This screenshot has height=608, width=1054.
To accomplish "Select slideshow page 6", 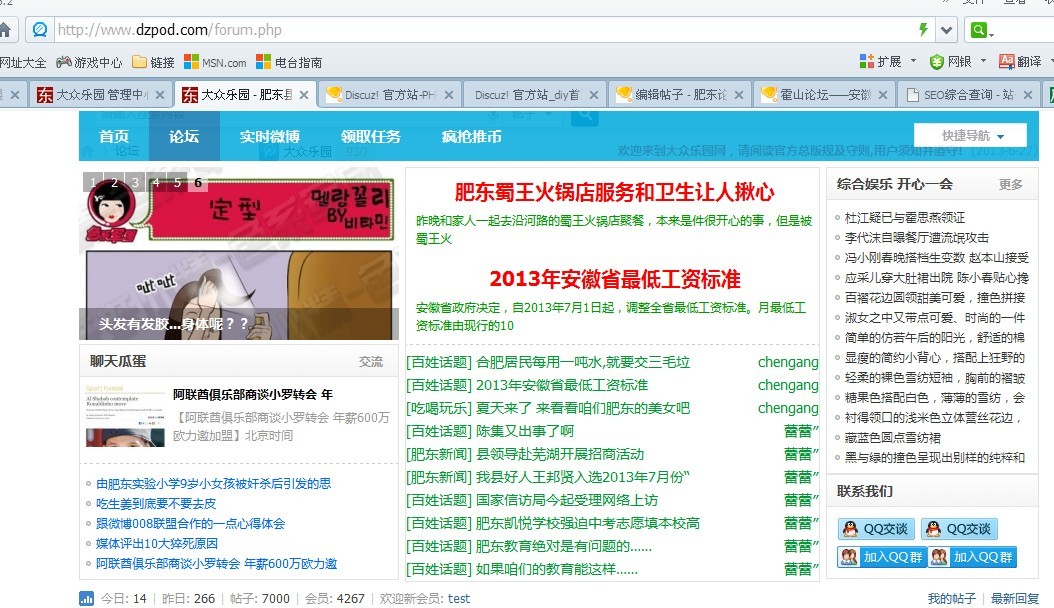I will click(198, 182).
